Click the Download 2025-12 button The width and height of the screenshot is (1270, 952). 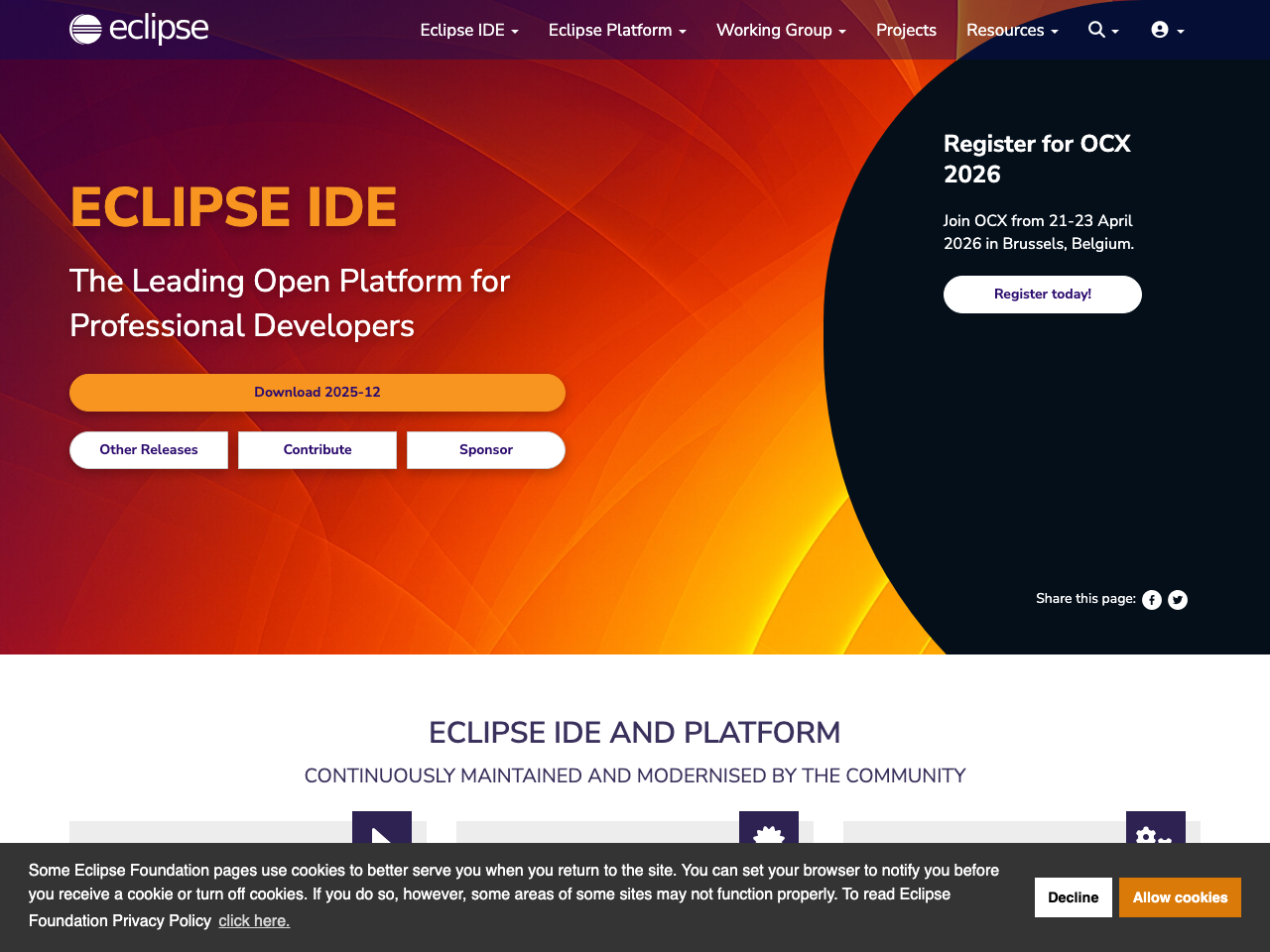pyautogui.click(x=317, y=392)
